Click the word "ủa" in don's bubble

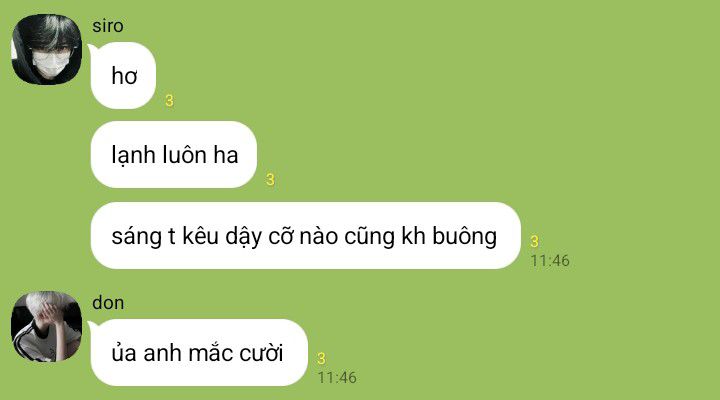coord(124,353)
